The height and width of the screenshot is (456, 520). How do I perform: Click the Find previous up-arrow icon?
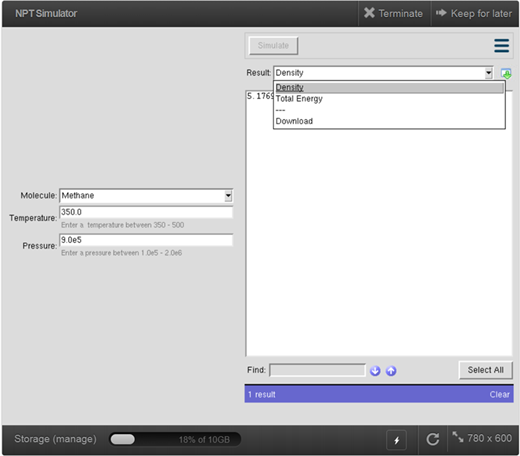click(x=391, y=371)
